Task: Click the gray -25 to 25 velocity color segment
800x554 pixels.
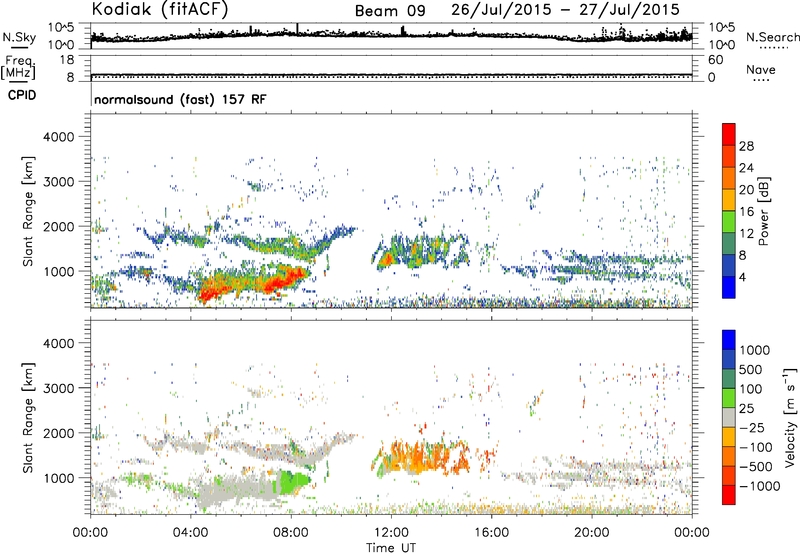Action: click(x=729, y=417)
